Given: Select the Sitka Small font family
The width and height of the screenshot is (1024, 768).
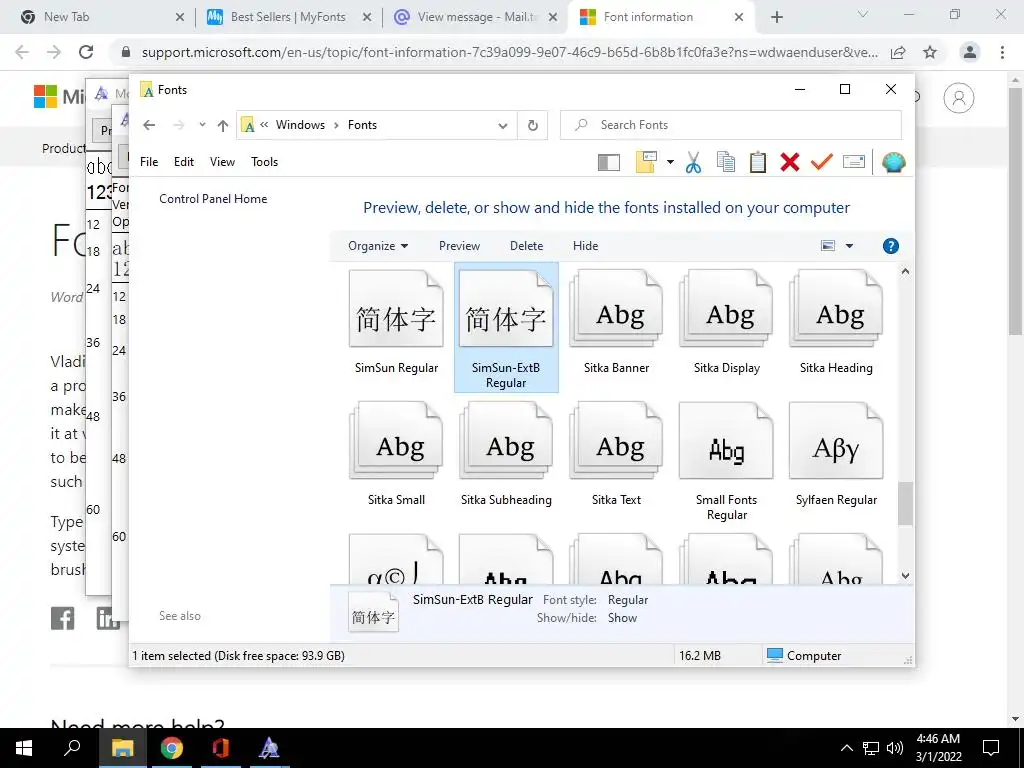Looking at the screenshot, I should (396, 455).
